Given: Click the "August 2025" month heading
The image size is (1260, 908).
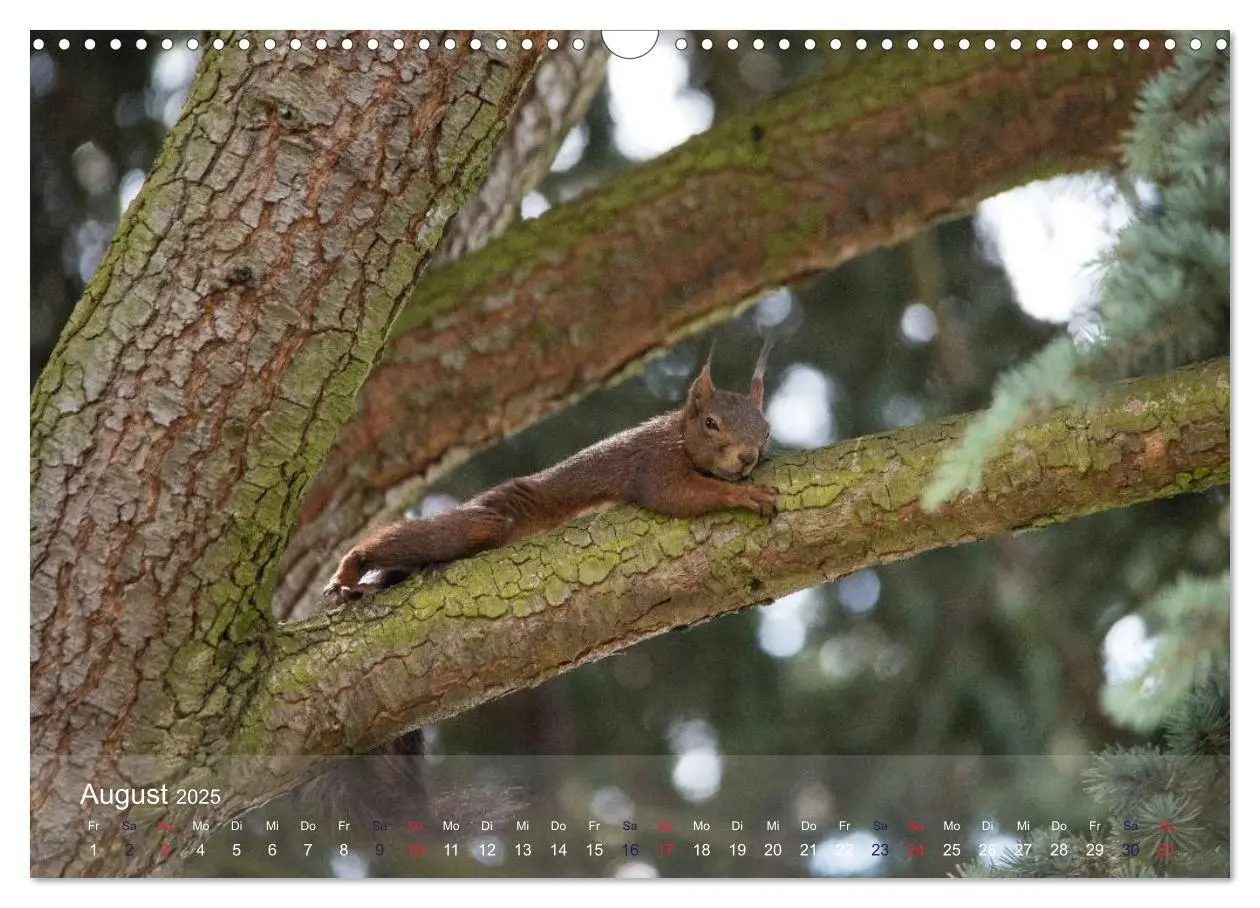Looking at the screenshot, I should (x=150, y=795).
